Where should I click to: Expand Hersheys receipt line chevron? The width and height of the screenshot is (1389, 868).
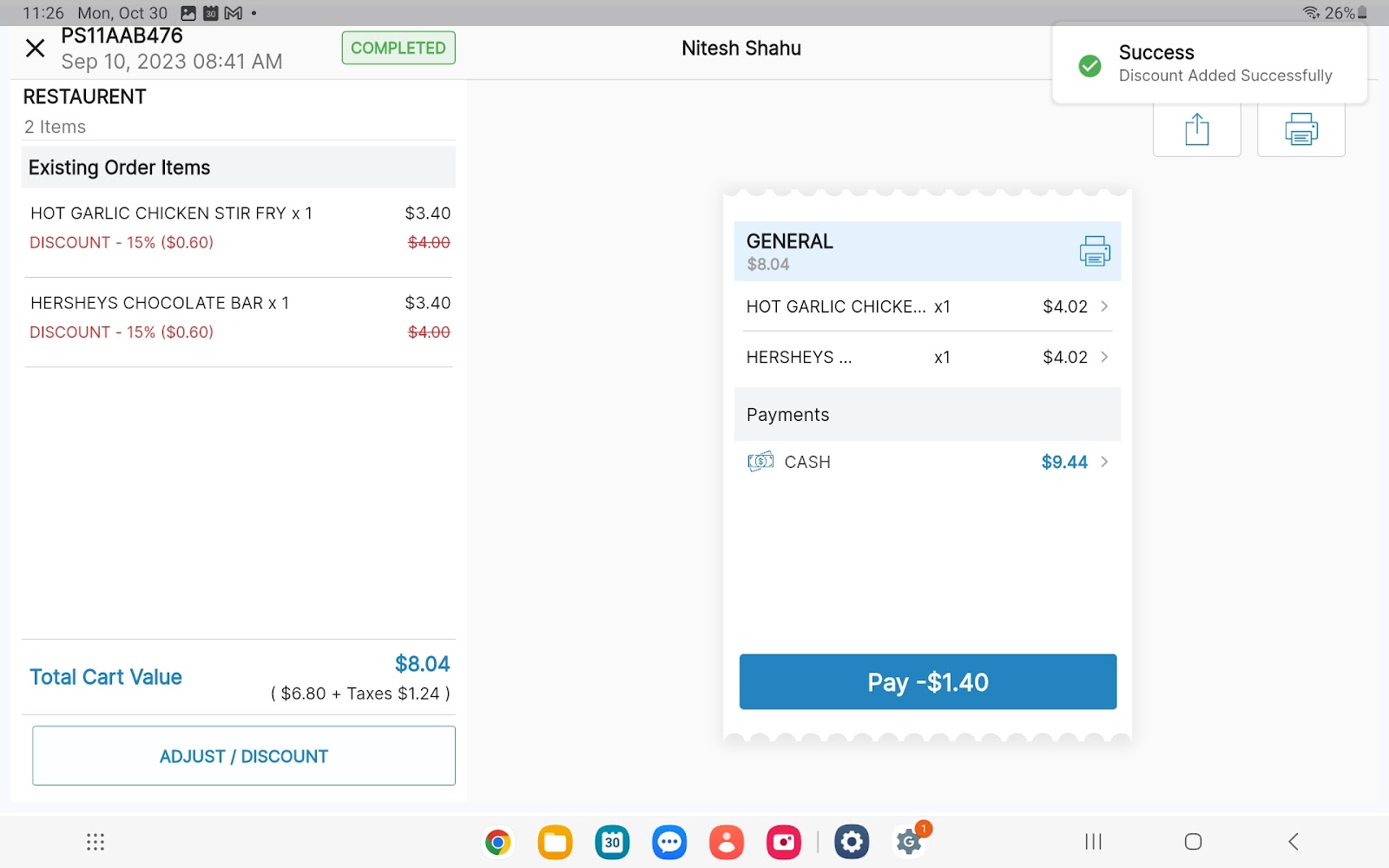(x=1104, y=357)
